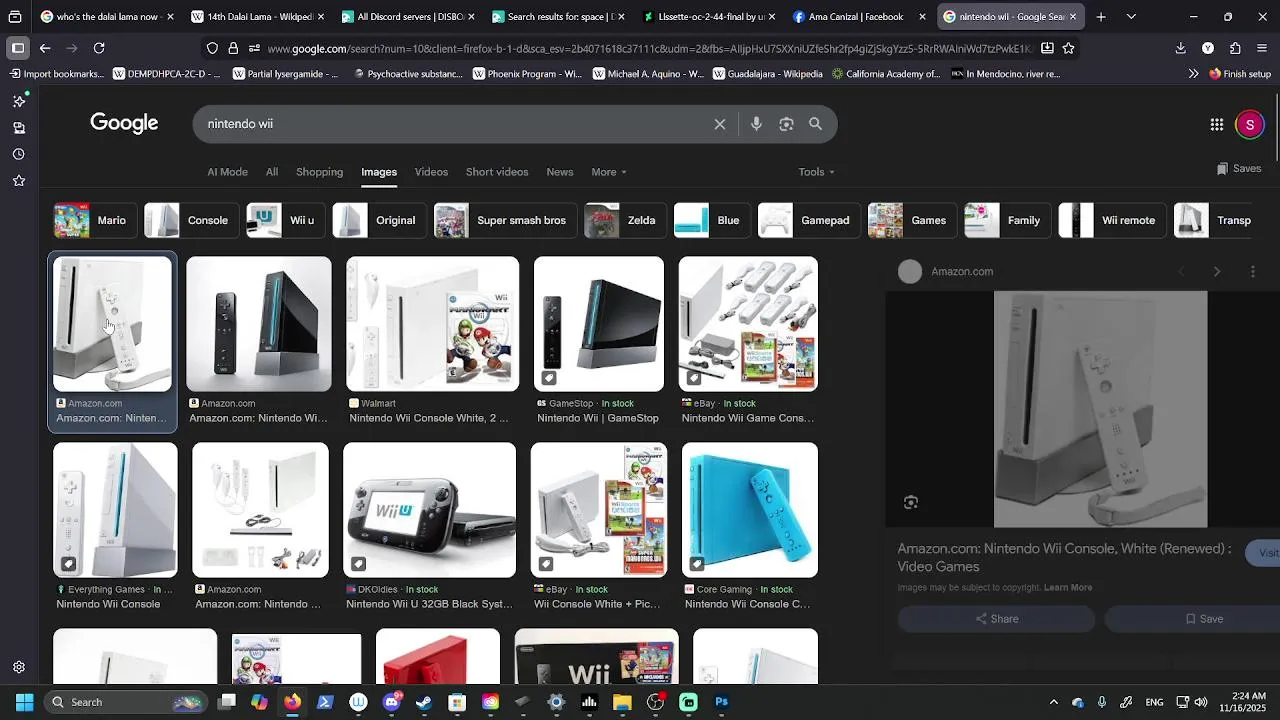Go back in the browser
The image size is (1280, 720).
(x=45, y=48)
